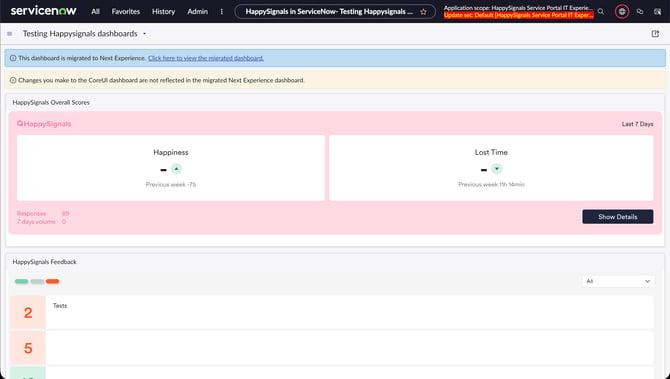Favorite this page with the star icon
670x379 pixels.
click(x=423, y=12)
